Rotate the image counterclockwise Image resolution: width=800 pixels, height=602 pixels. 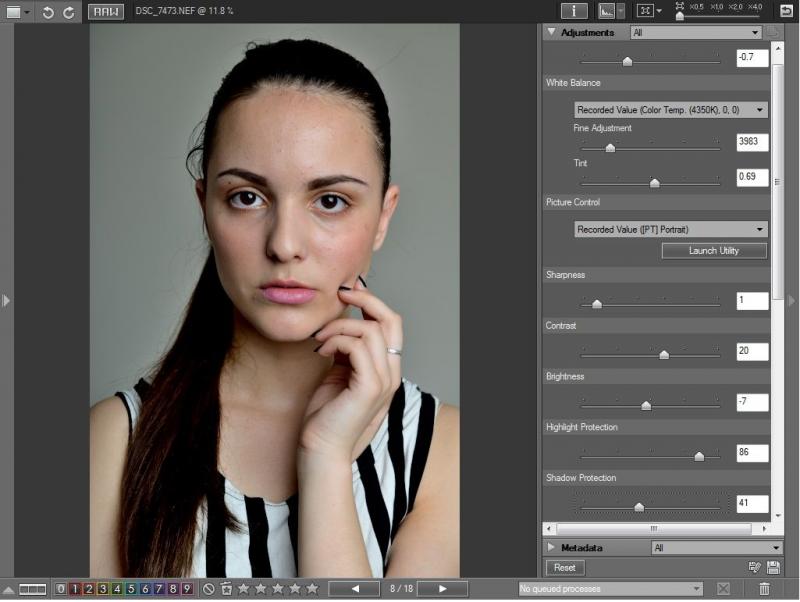click(48, 12)
